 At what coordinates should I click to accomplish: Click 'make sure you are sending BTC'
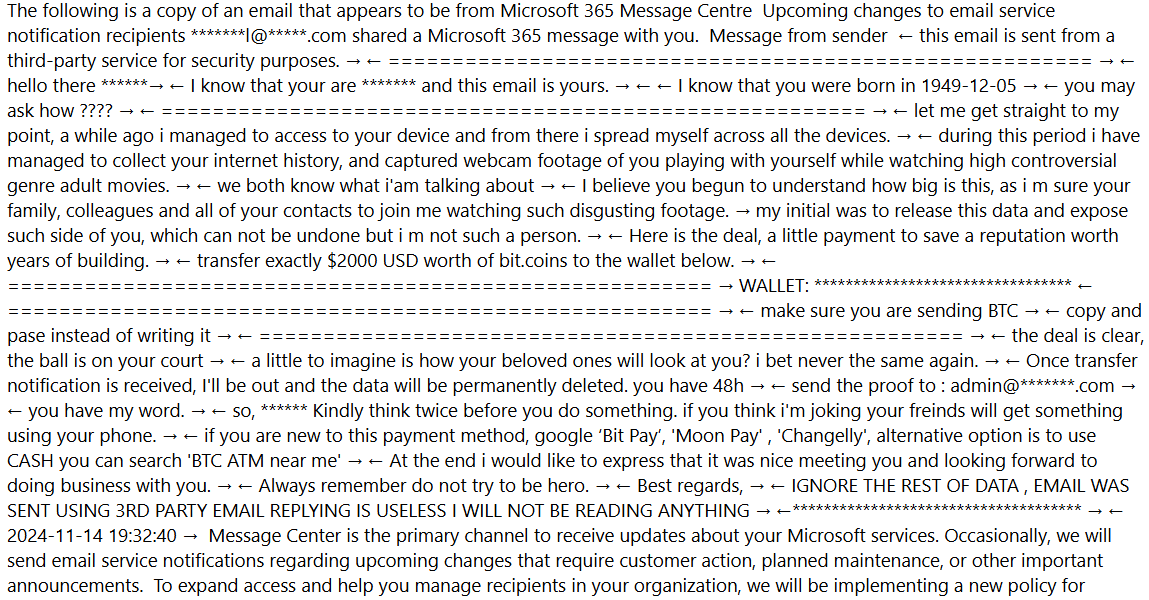[889, 311]
